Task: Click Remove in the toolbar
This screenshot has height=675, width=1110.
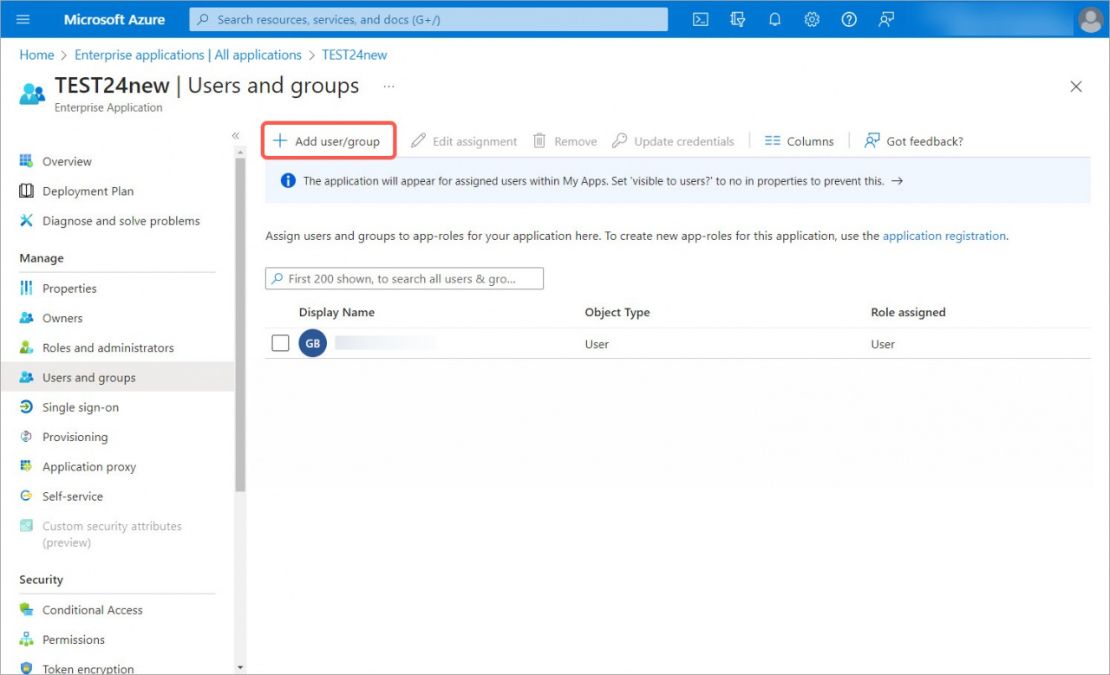Action: pyautogui.click(x=565, y=141)
